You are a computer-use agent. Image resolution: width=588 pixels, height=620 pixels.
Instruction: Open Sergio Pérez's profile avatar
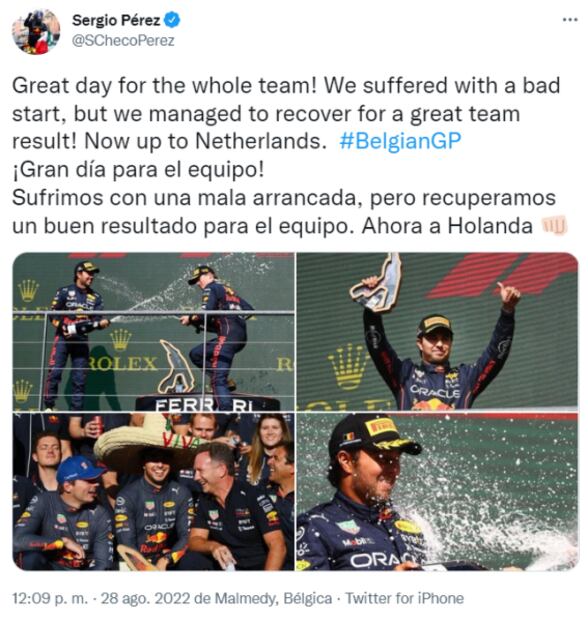(36, 32)
